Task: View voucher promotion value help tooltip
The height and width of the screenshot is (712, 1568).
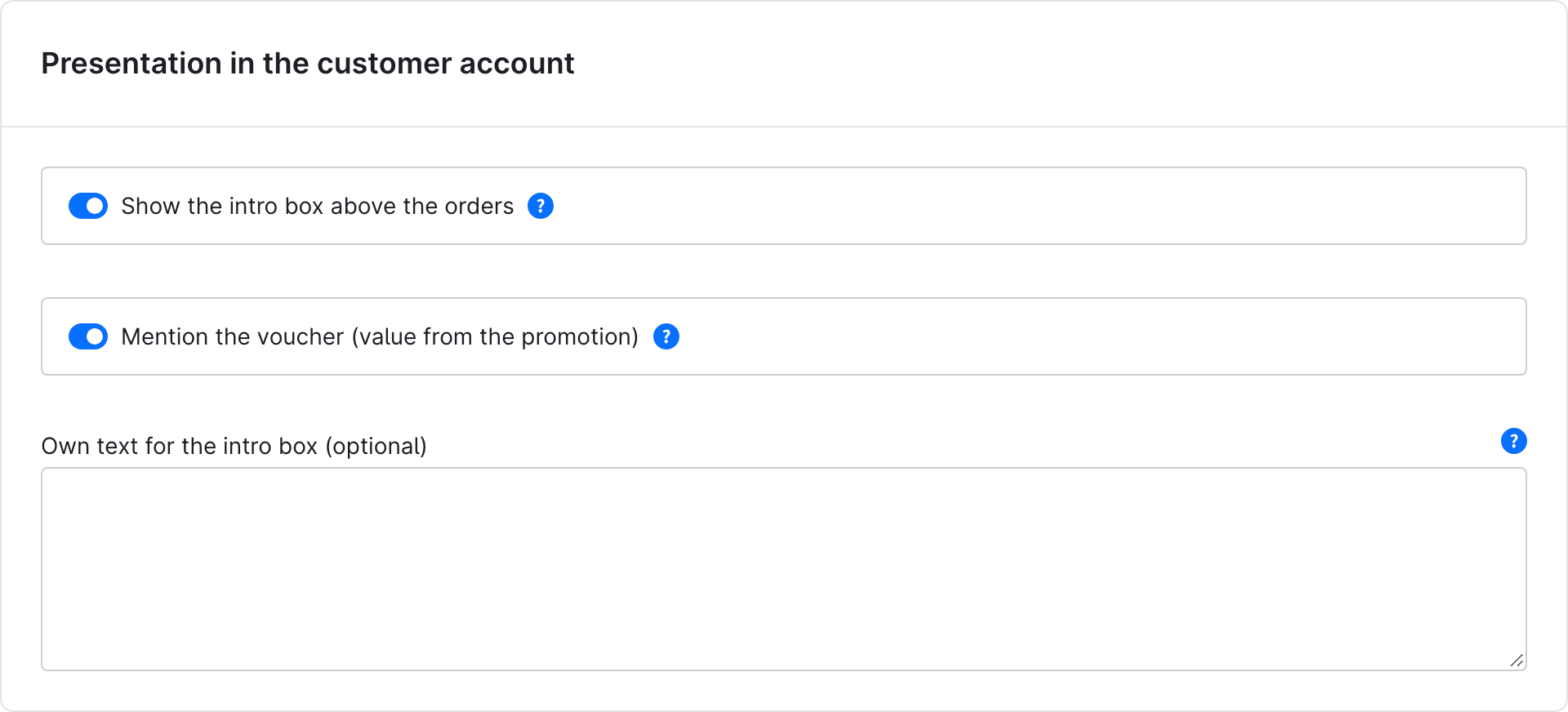Action: (666, 336)
